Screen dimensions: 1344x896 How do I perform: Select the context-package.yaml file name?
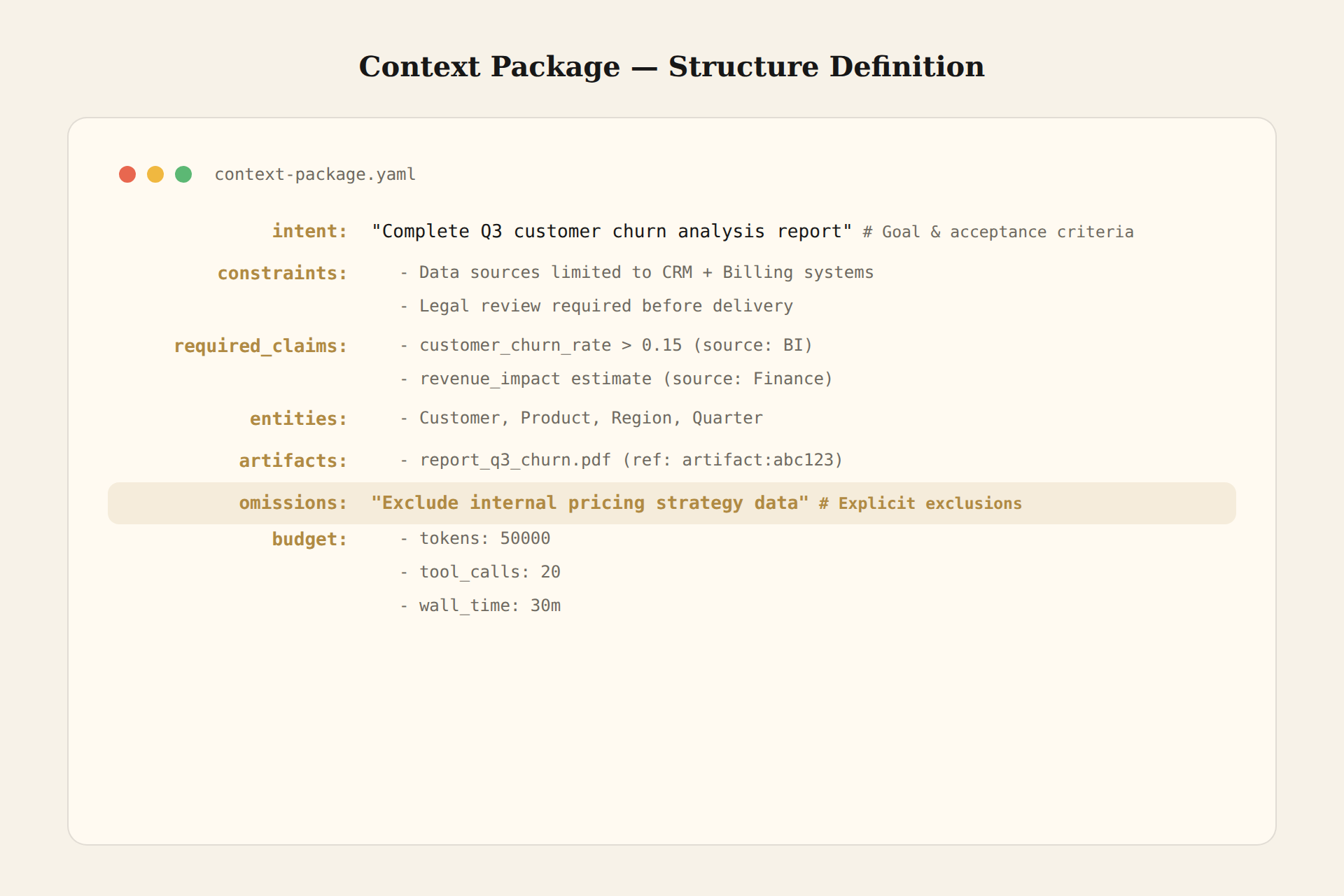(315, 174)
